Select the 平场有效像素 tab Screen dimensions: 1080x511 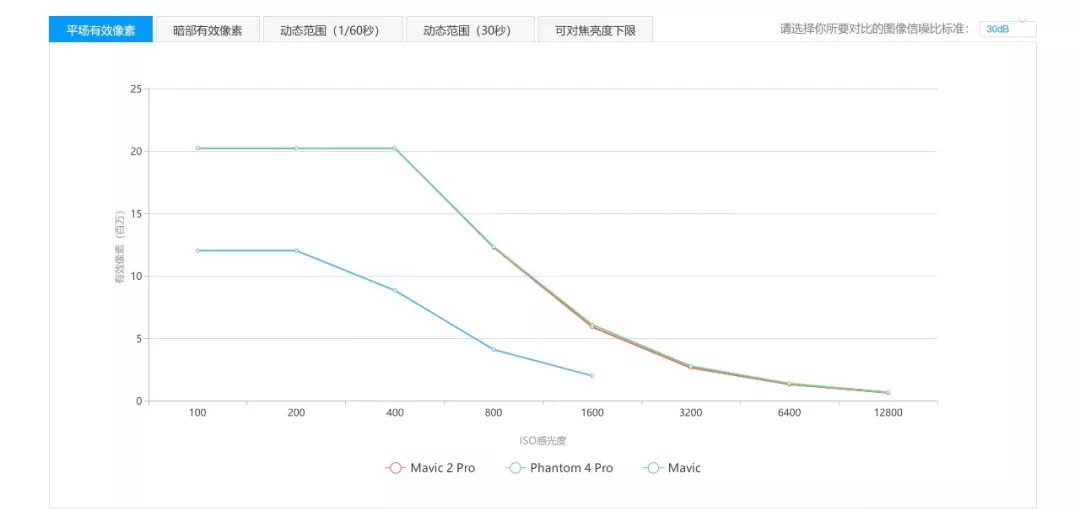point(101,30)
